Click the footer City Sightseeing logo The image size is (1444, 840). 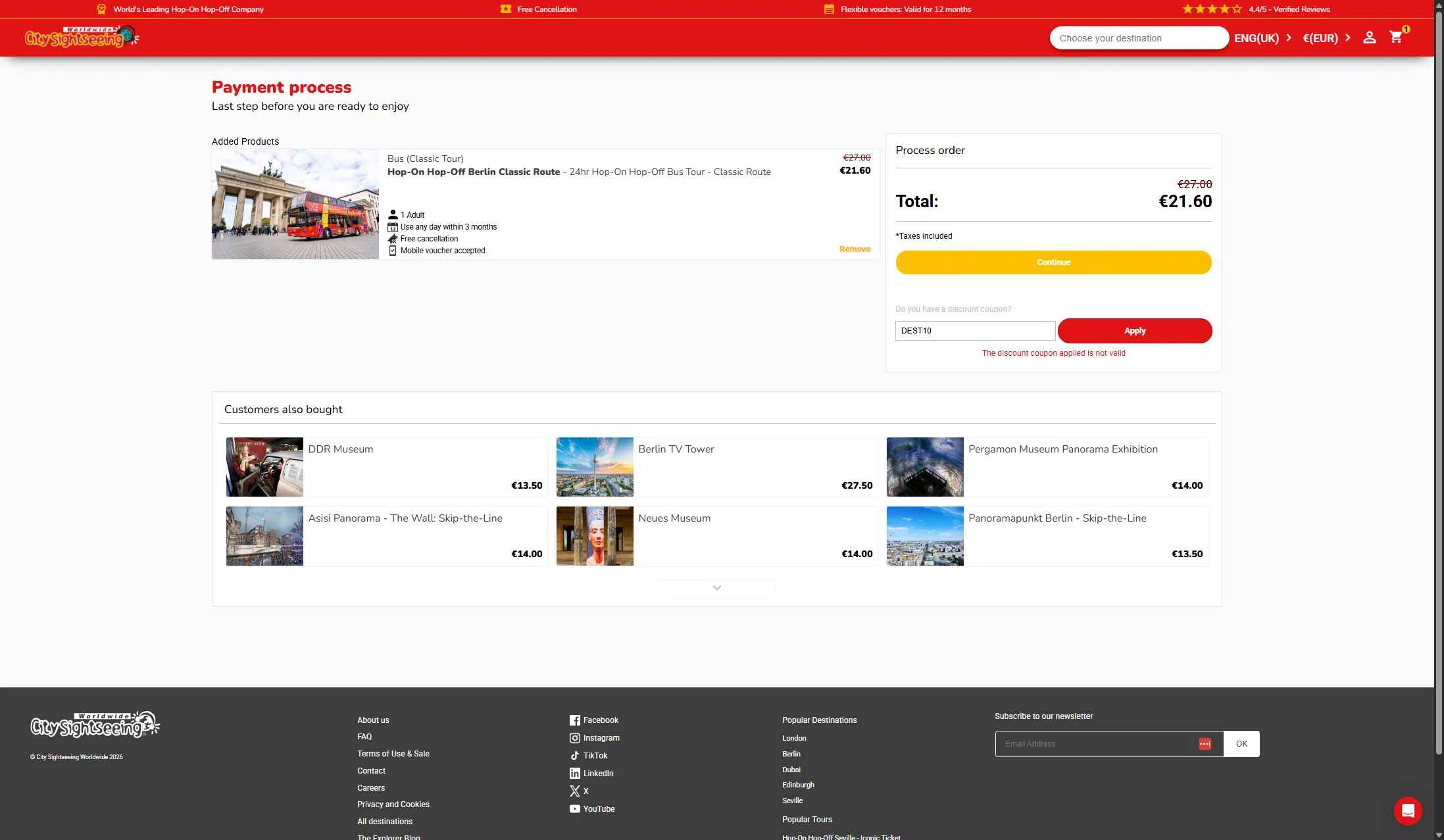(95, 725)
